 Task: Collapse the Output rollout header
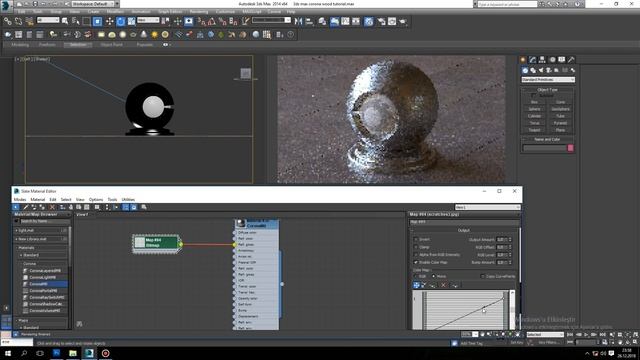click(x=464, y=230)
